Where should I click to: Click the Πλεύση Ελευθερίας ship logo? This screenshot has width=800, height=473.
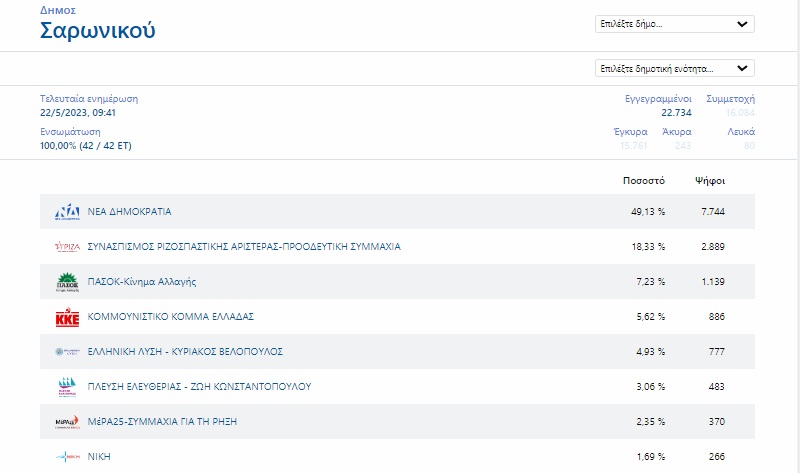[67, 387]
